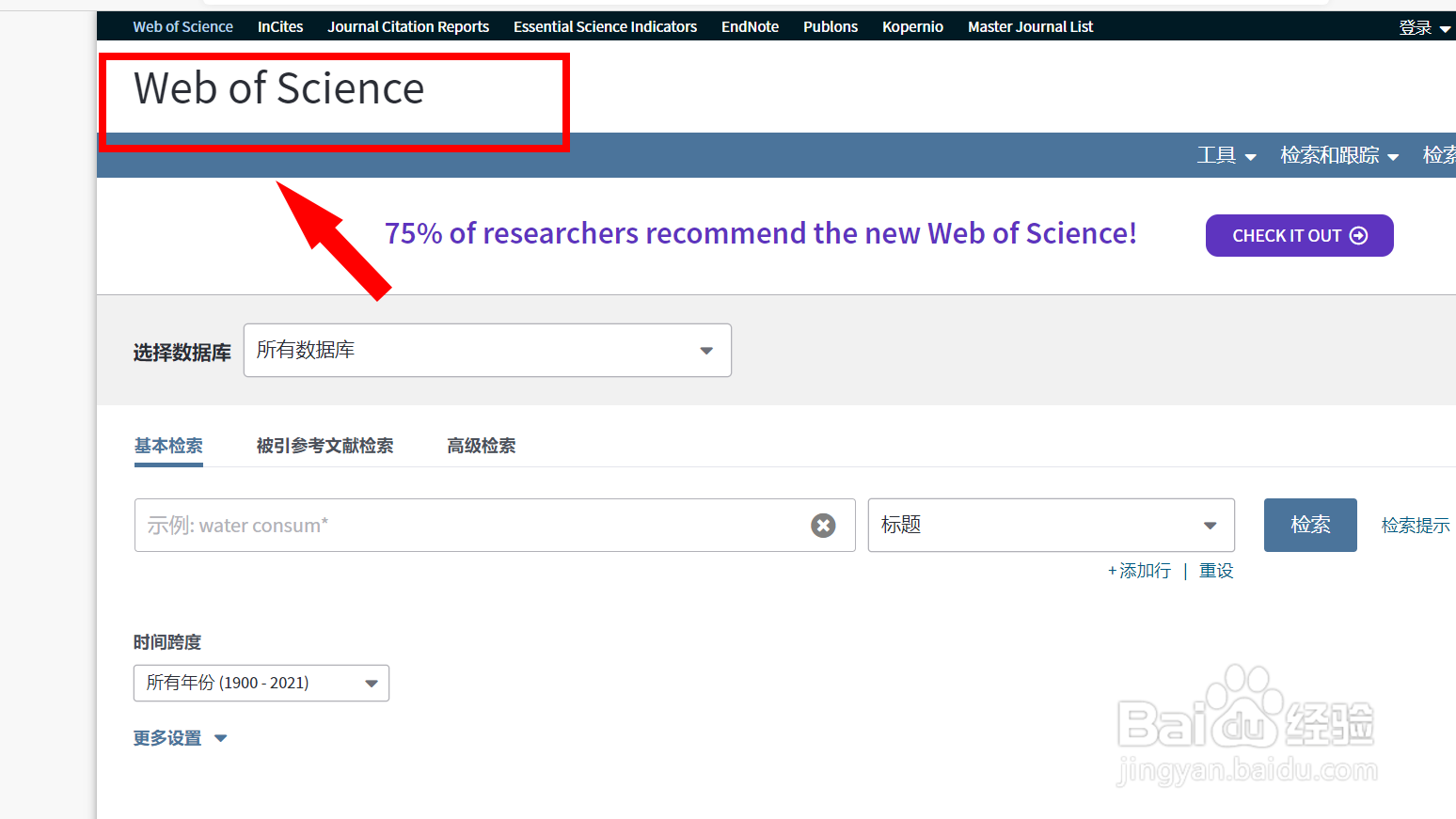Expand the 工具 tools menu
The image size is (1456, 819).
(1227, 155)
